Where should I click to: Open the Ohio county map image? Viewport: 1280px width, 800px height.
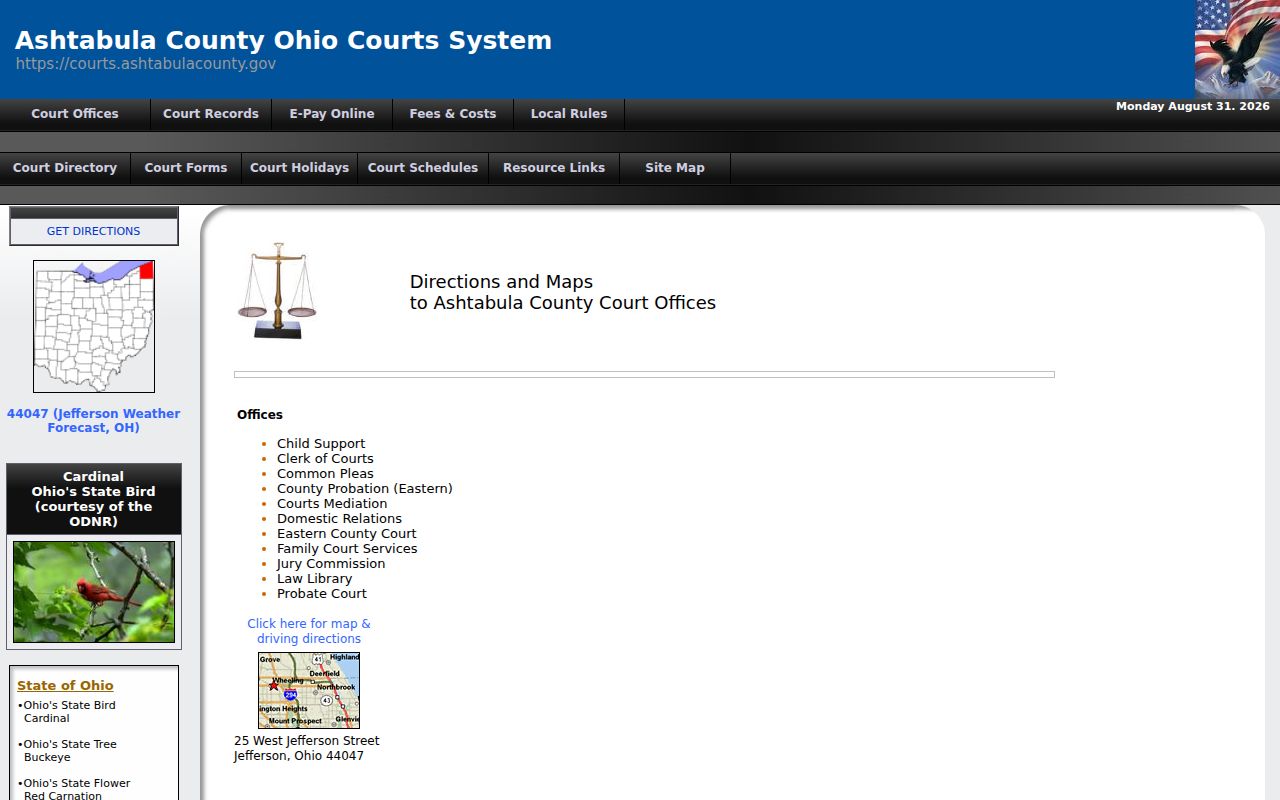(x=94, y=326)
